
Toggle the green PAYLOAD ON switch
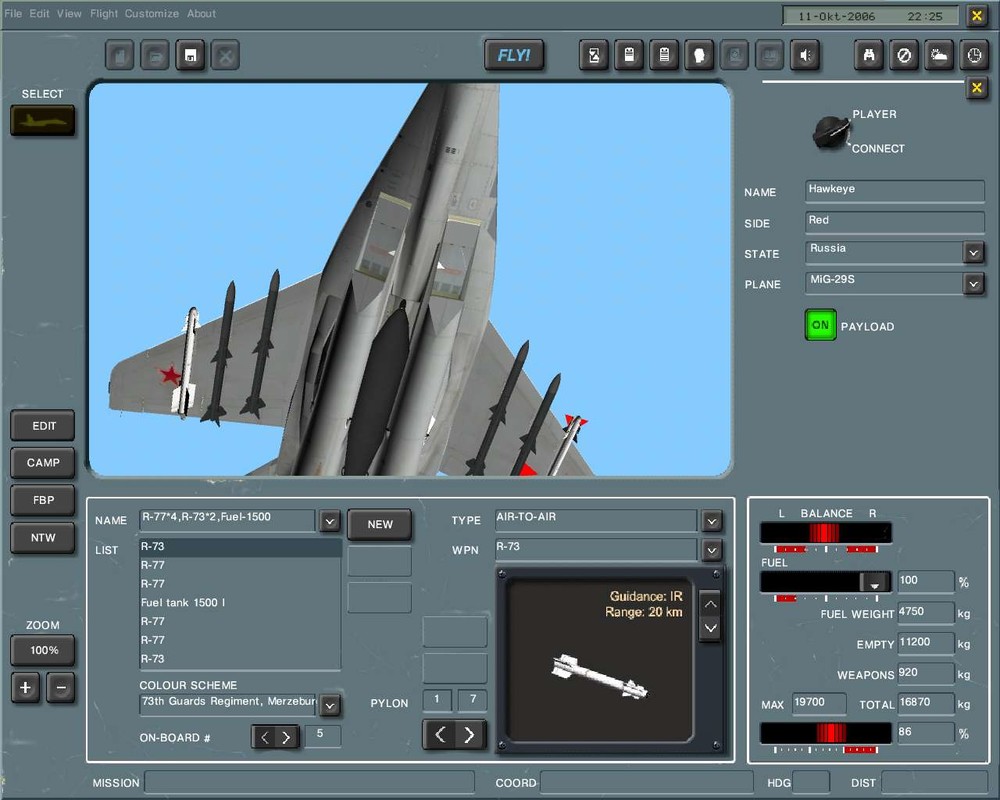pyautogui.click(x=820, y=325)
